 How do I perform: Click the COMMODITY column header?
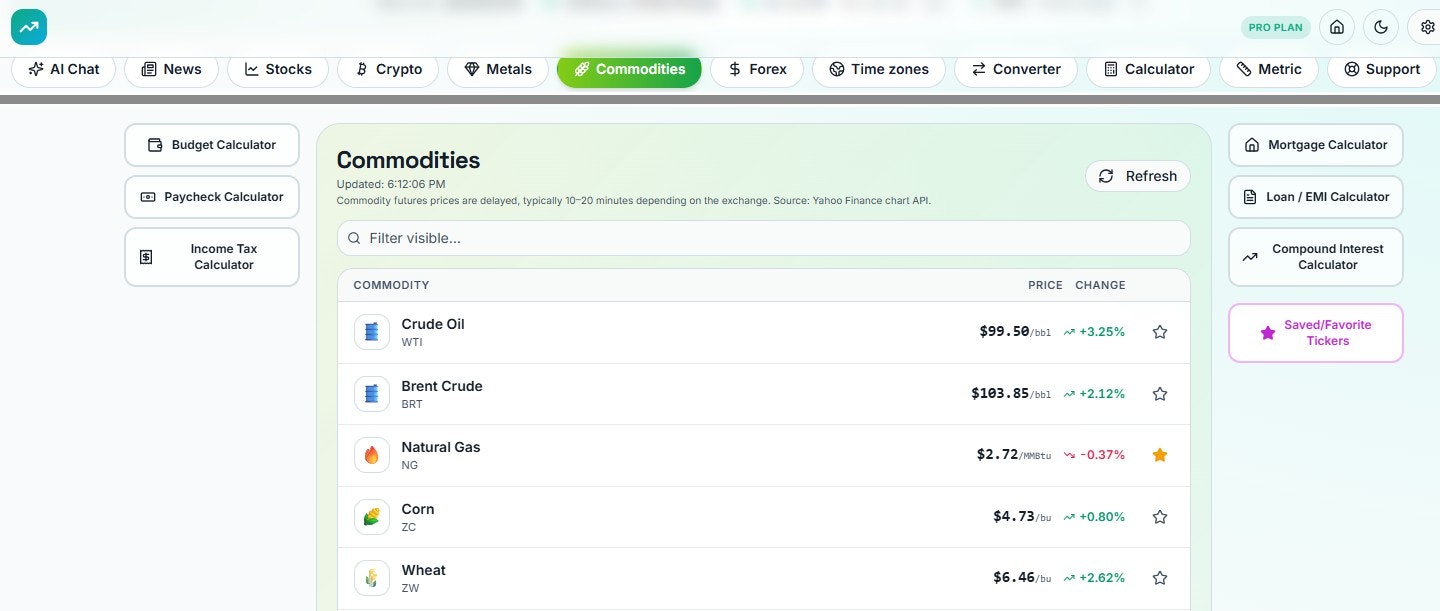[391, 285]
